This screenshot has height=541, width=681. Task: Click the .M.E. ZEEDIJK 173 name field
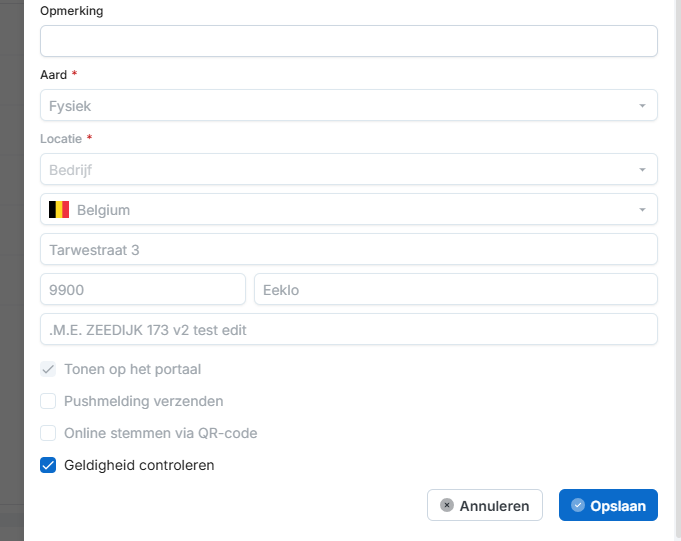[x=348, y=329]
